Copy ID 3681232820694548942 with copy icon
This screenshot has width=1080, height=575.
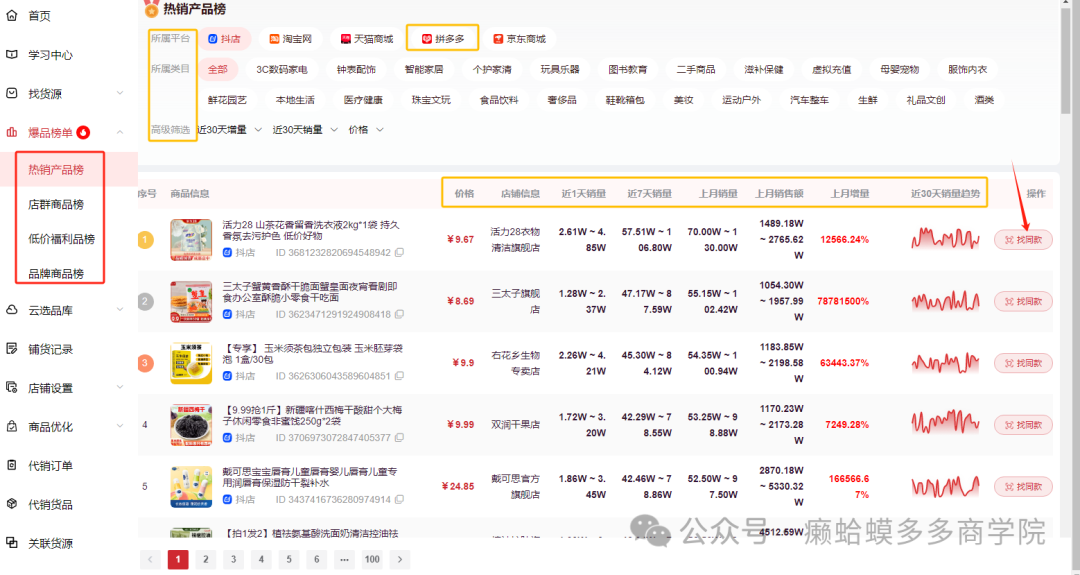399,253
